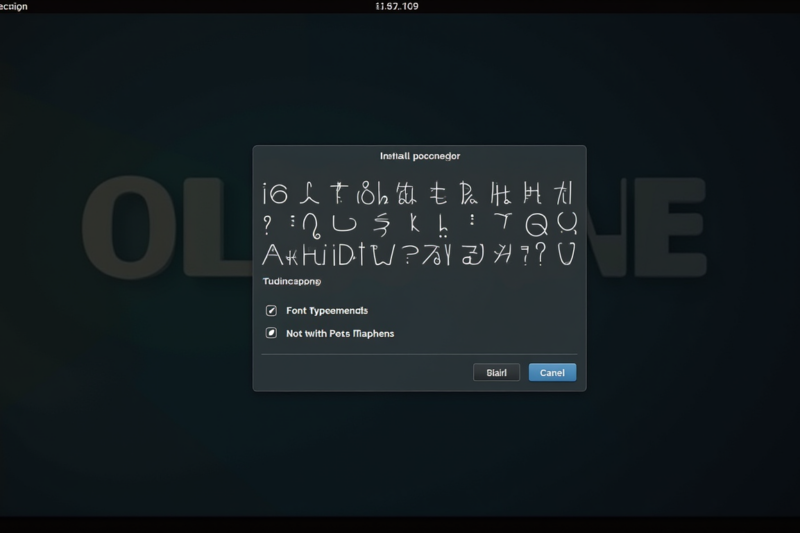Viewport: 800px width, 533px height.
Task: Click the Font Typeemencls label text
Action: (x=327, y=311)
